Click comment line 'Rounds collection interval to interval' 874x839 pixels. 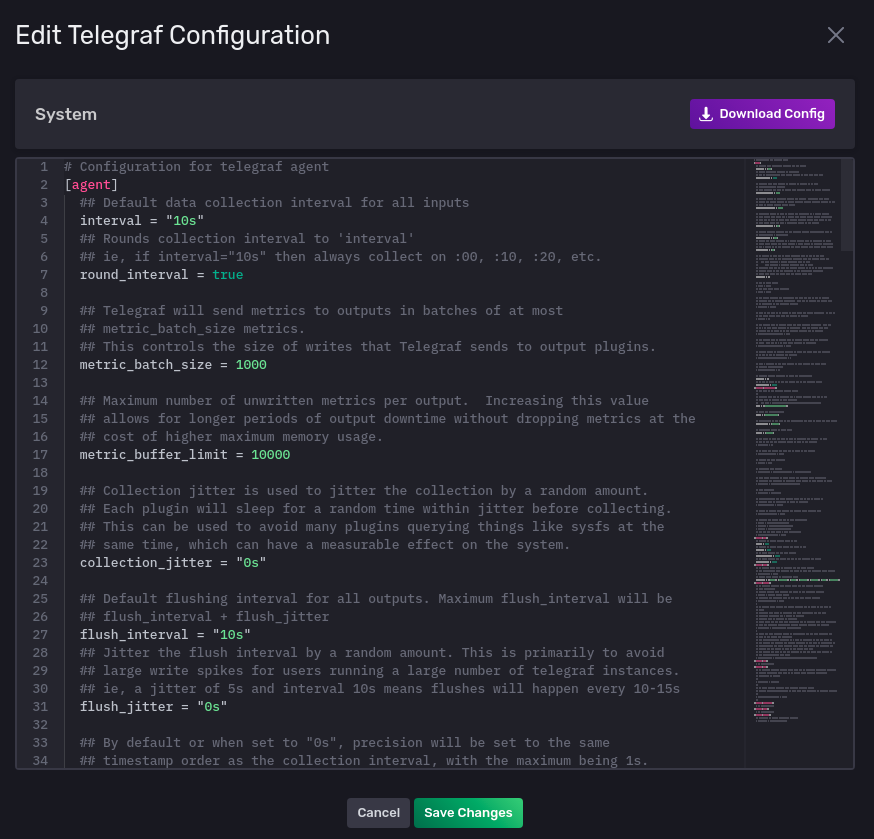pos(247,239)
